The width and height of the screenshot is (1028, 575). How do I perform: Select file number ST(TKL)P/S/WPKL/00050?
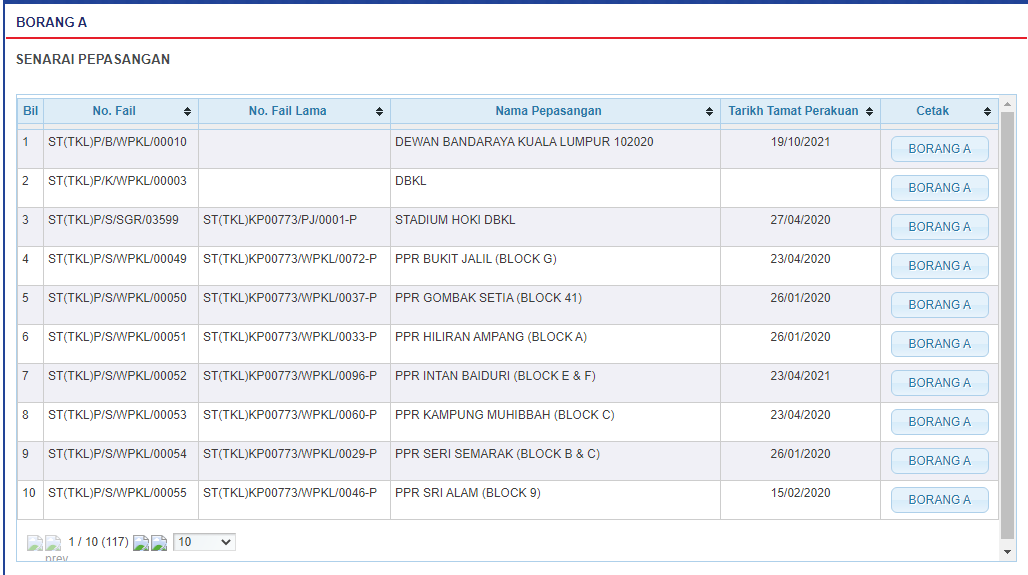tap(117, 298)
